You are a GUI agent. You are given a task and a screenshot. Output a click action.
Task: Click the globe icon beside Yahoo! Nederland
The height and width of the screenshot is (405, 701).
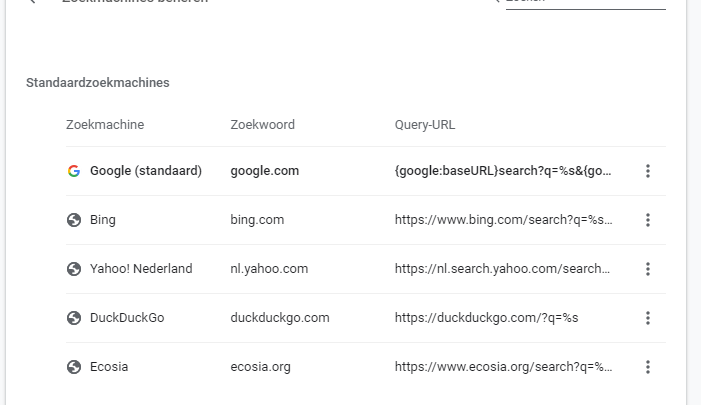pos(74,269)
